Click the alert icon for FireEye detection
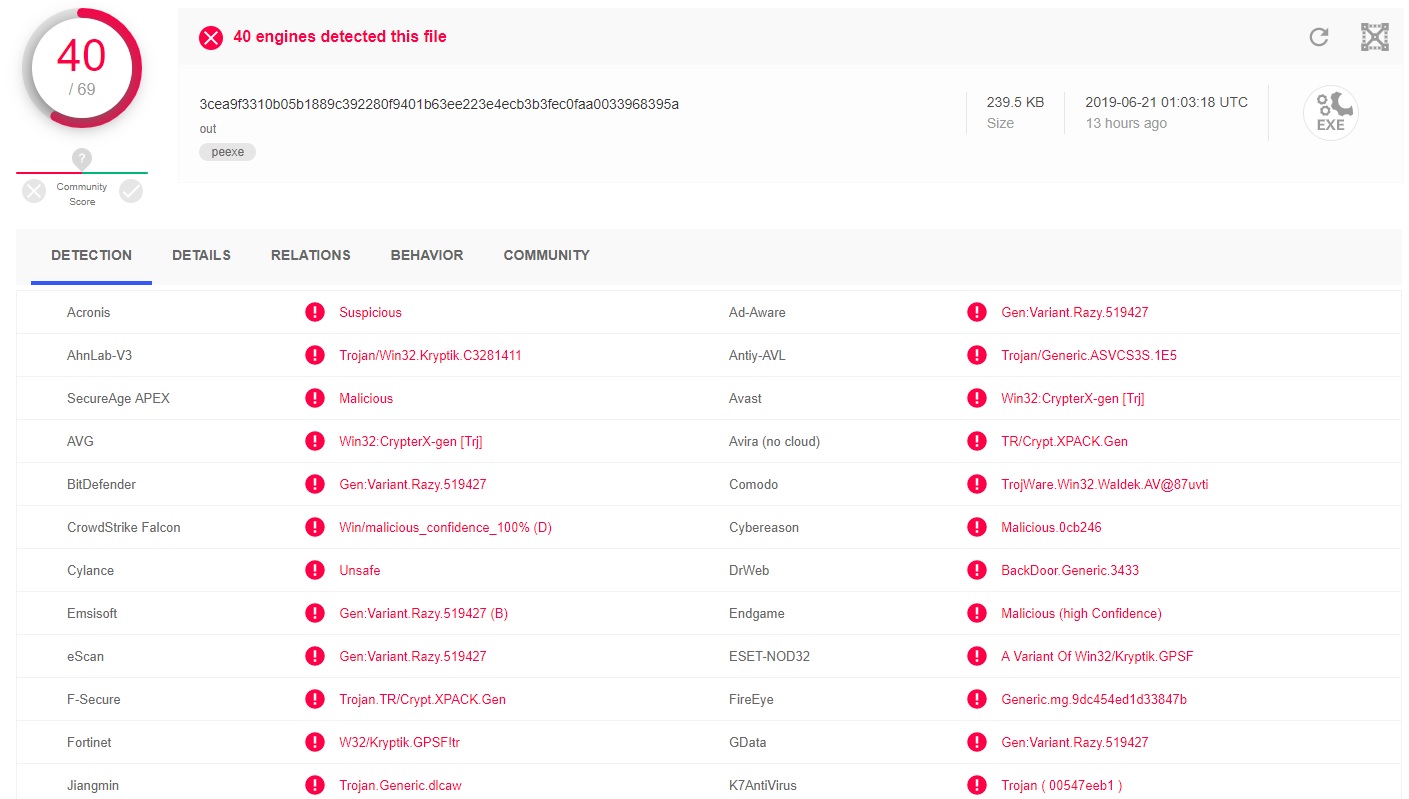The width and height of the screenshot is (1409, 799). click(x=977, y=699)
